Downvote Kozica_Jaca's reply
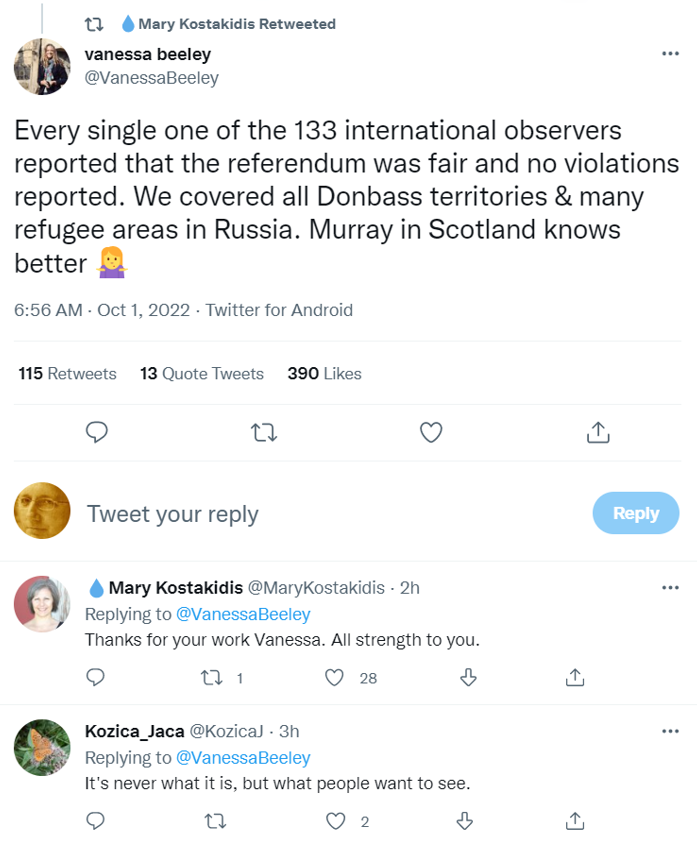 coord(464,821)
